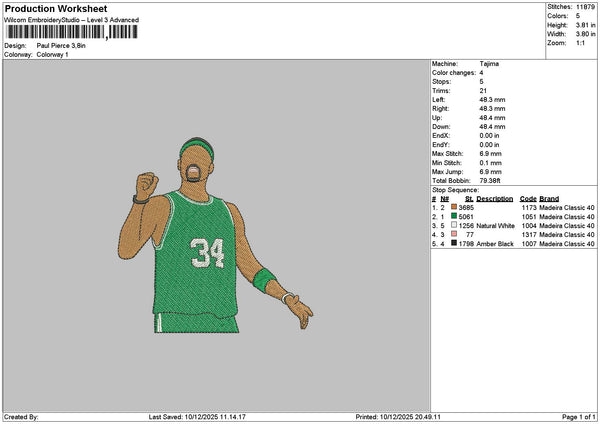Click thread code '1317' in stop sequence
Screen dimensions: 600x424
click(x=529, y=235)
